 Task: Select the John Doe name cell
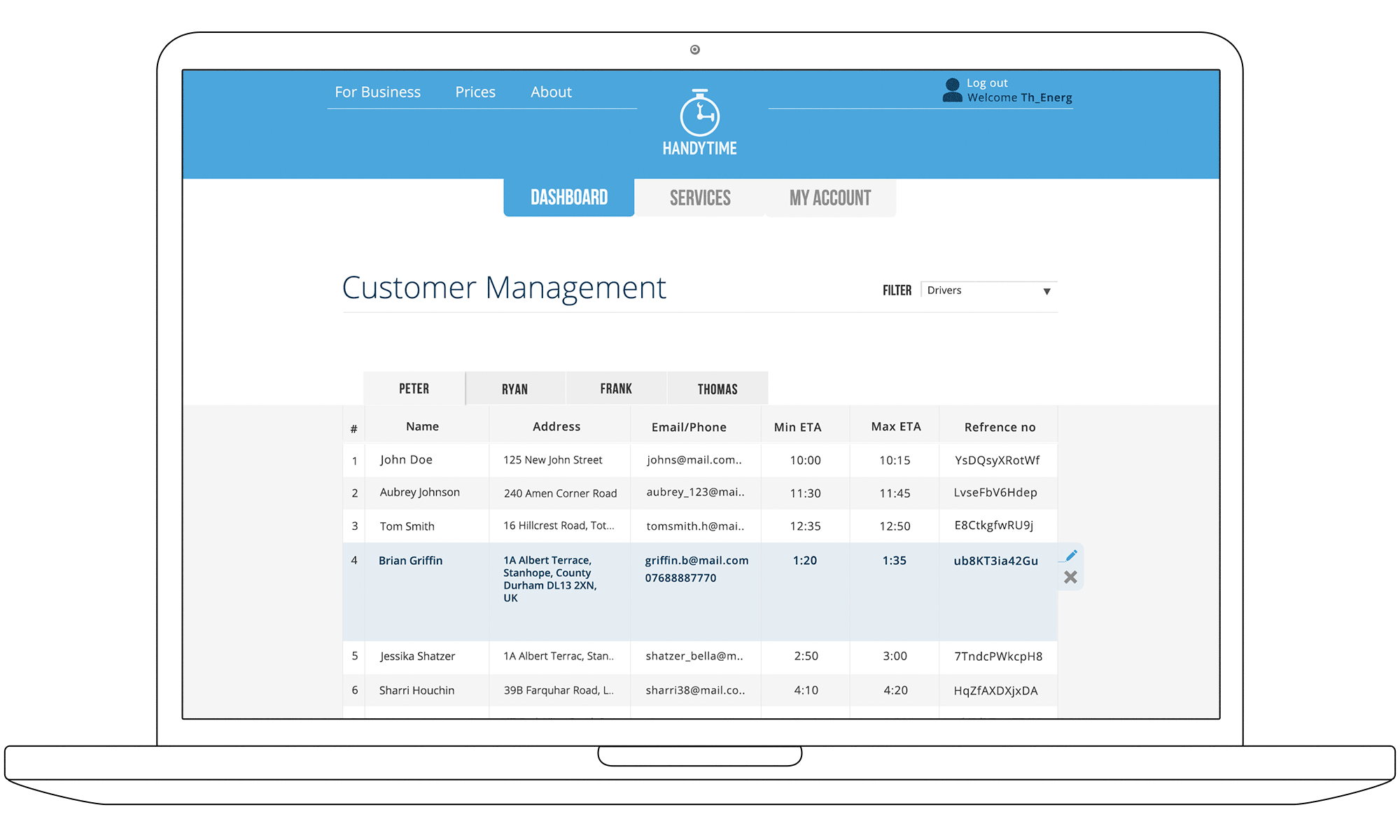(x=406, y=460)
